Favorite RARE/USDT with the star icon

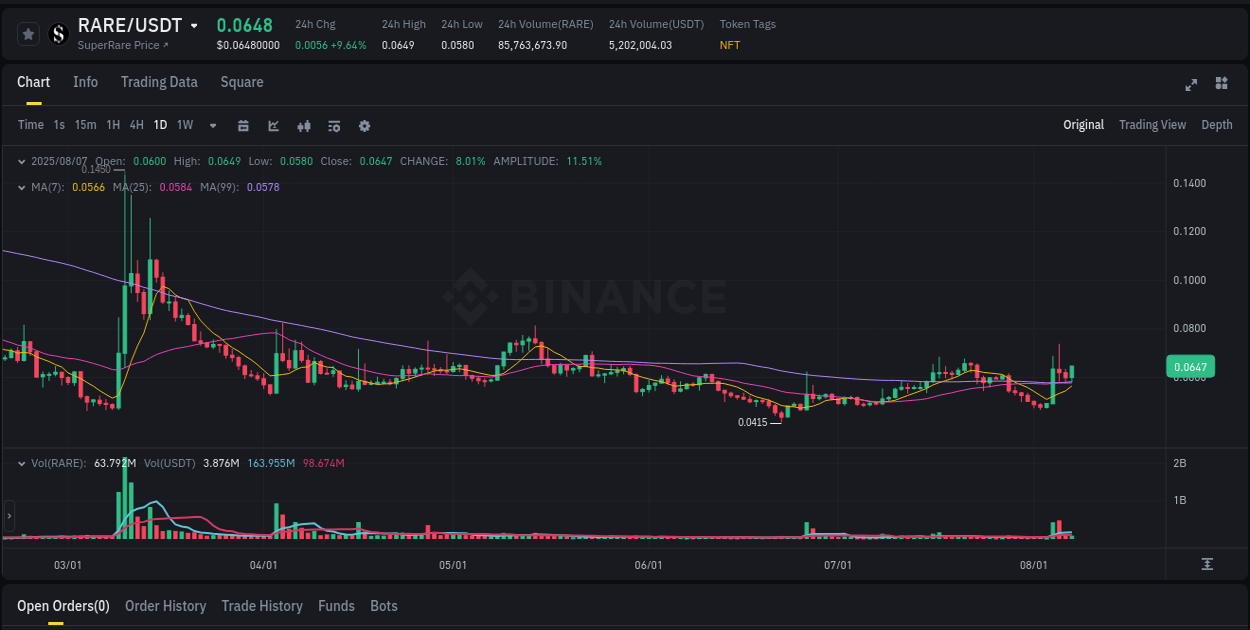pos(28,33)
